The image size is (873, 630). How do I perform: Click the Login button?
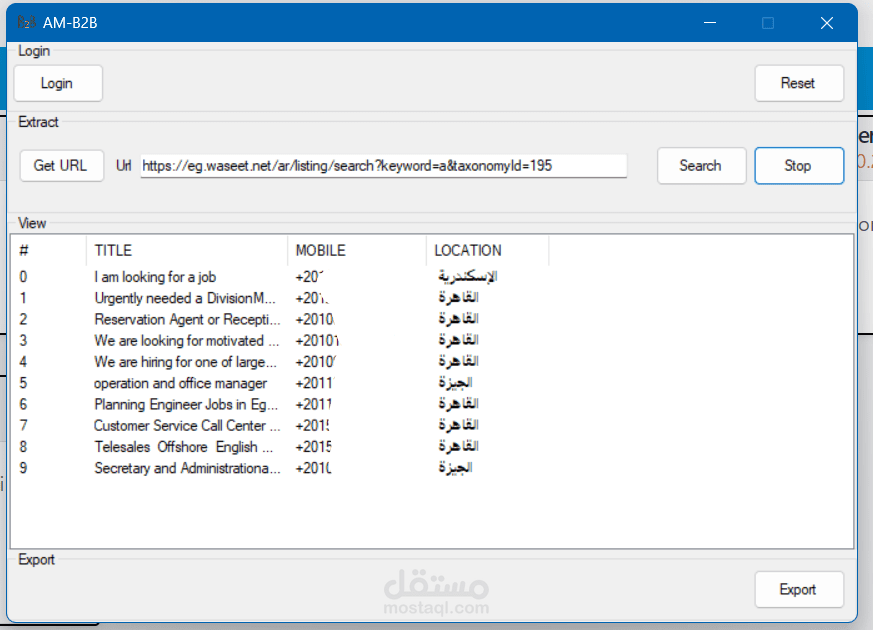click(58, 83)
